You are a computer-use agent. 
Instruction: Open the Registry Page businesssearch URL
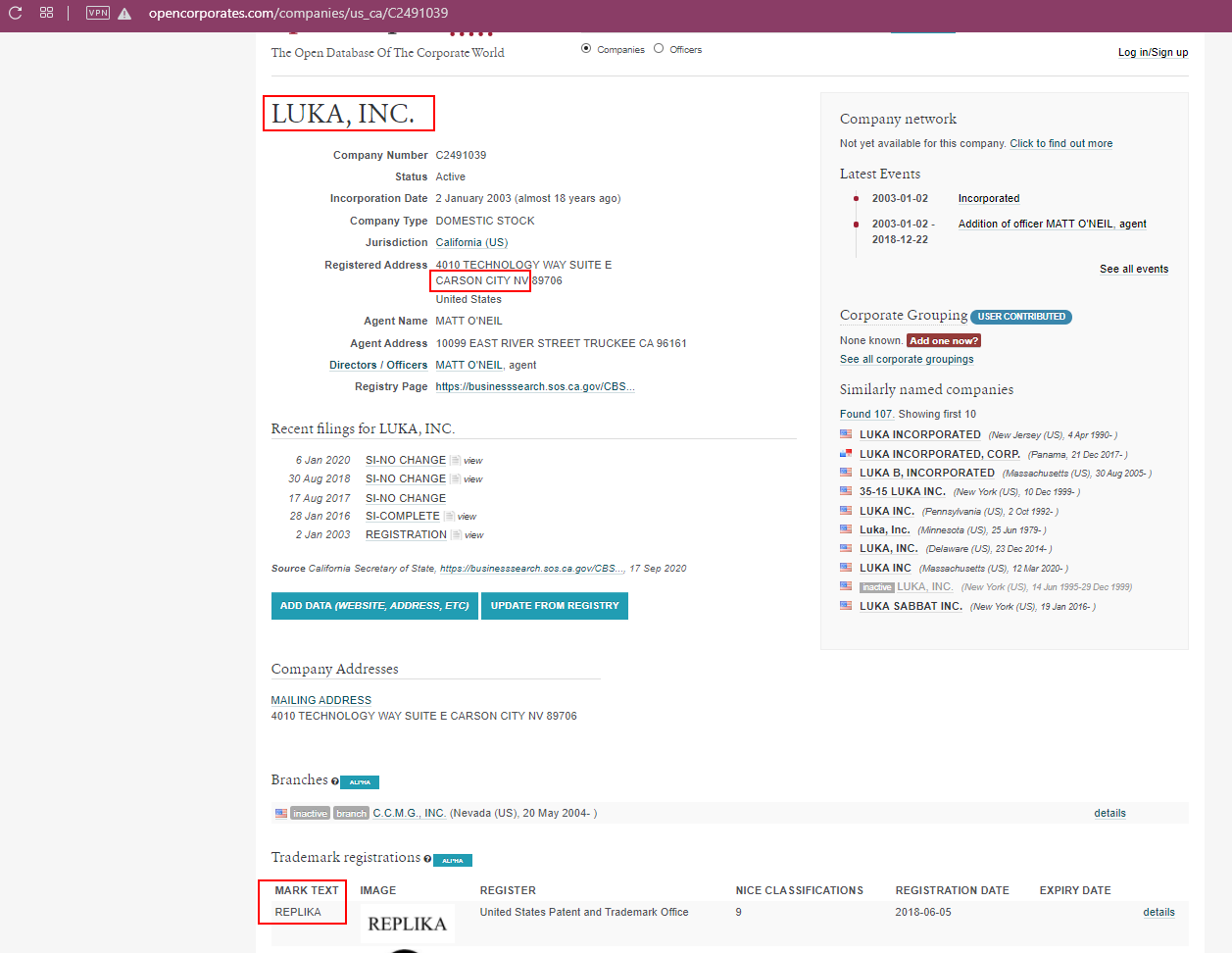(535, 387)
